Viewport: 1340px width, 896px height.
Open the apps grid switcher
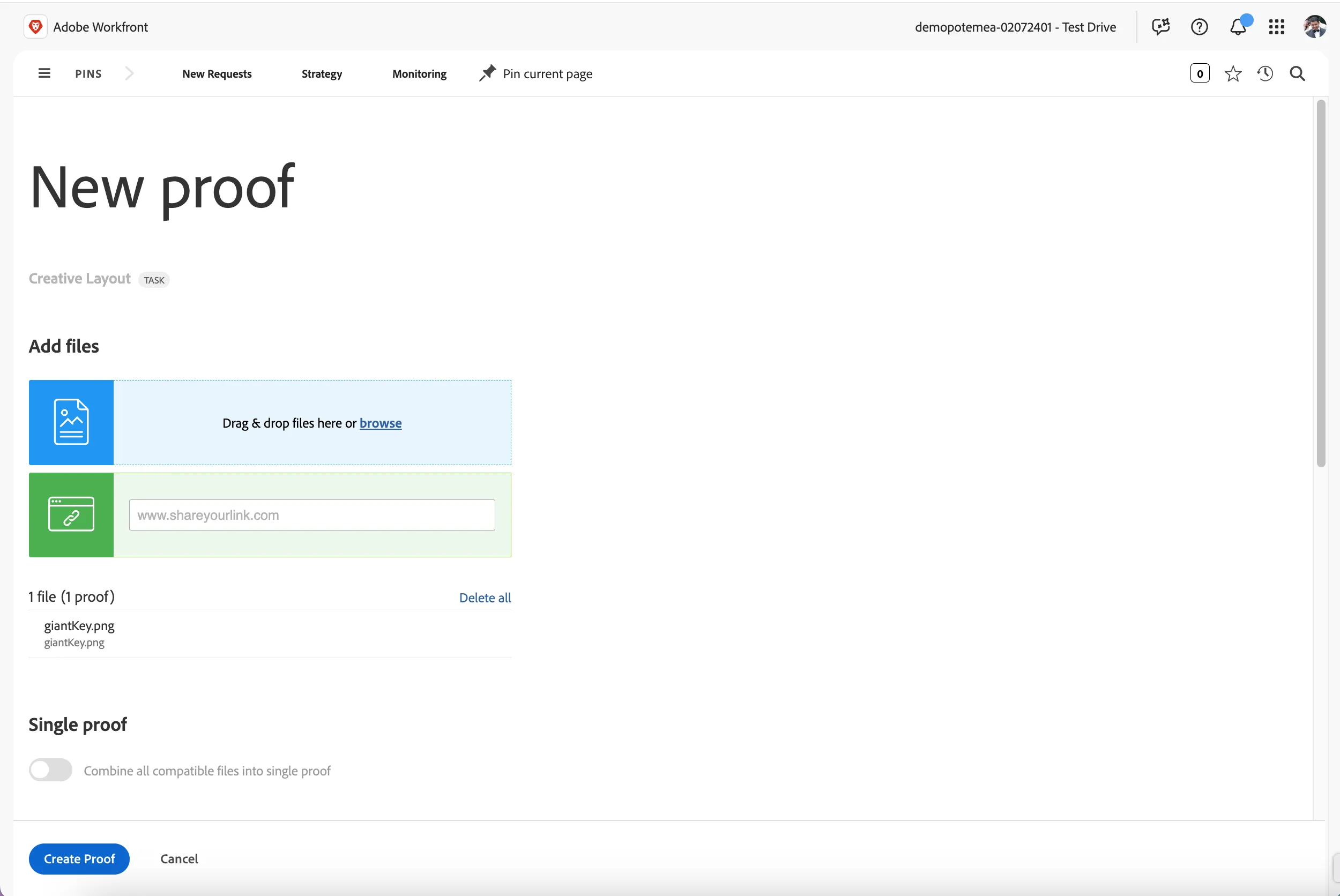click(x=1277, y=27)
